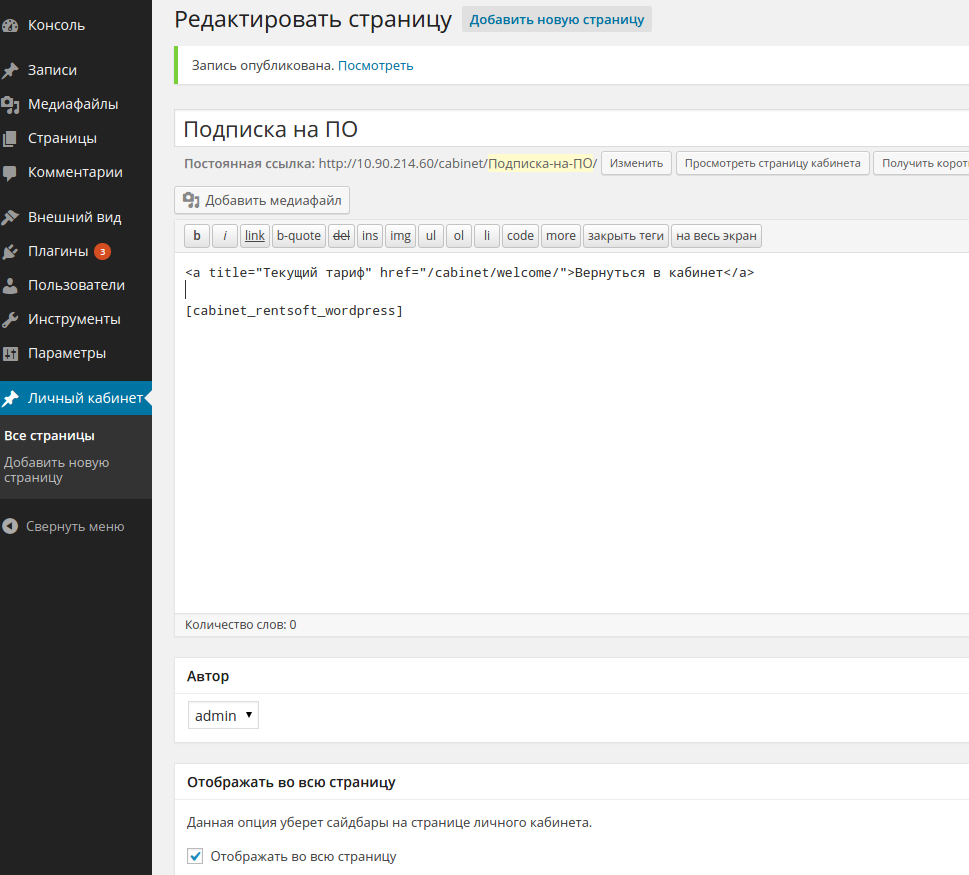The height and width of the screenshot is (875, 969).
Task: Uncheck Отображать во всю страницу checkbox
Action: (x=196, y=856)
